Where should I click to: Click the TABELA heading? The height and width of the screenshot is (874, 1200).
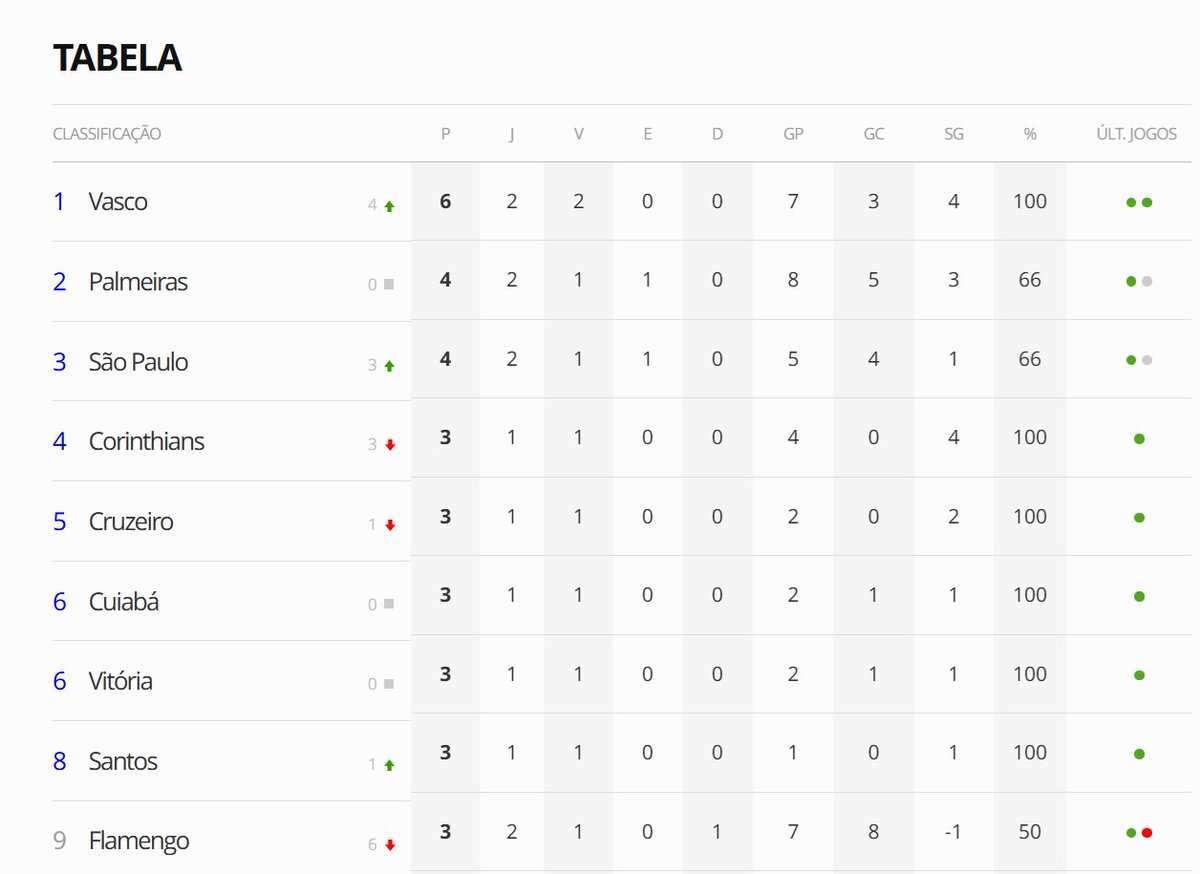click(117, 58)
